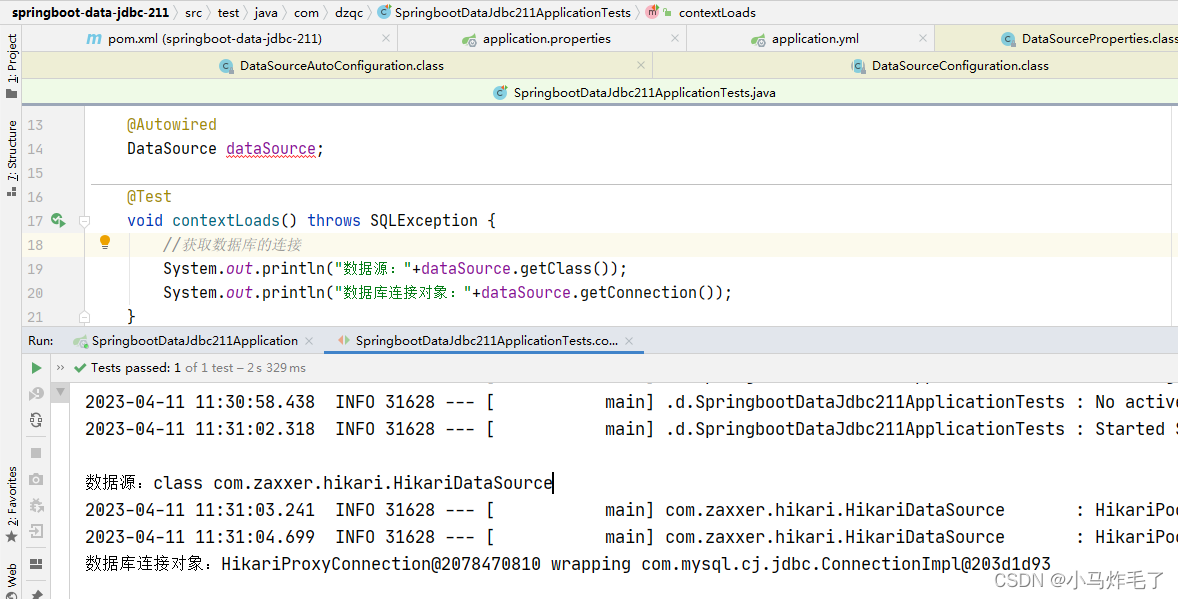The image size is (1178, 599).
Task: Close the SpringbootDataJdbc211Application run tab
Action: tap(309, 341)
